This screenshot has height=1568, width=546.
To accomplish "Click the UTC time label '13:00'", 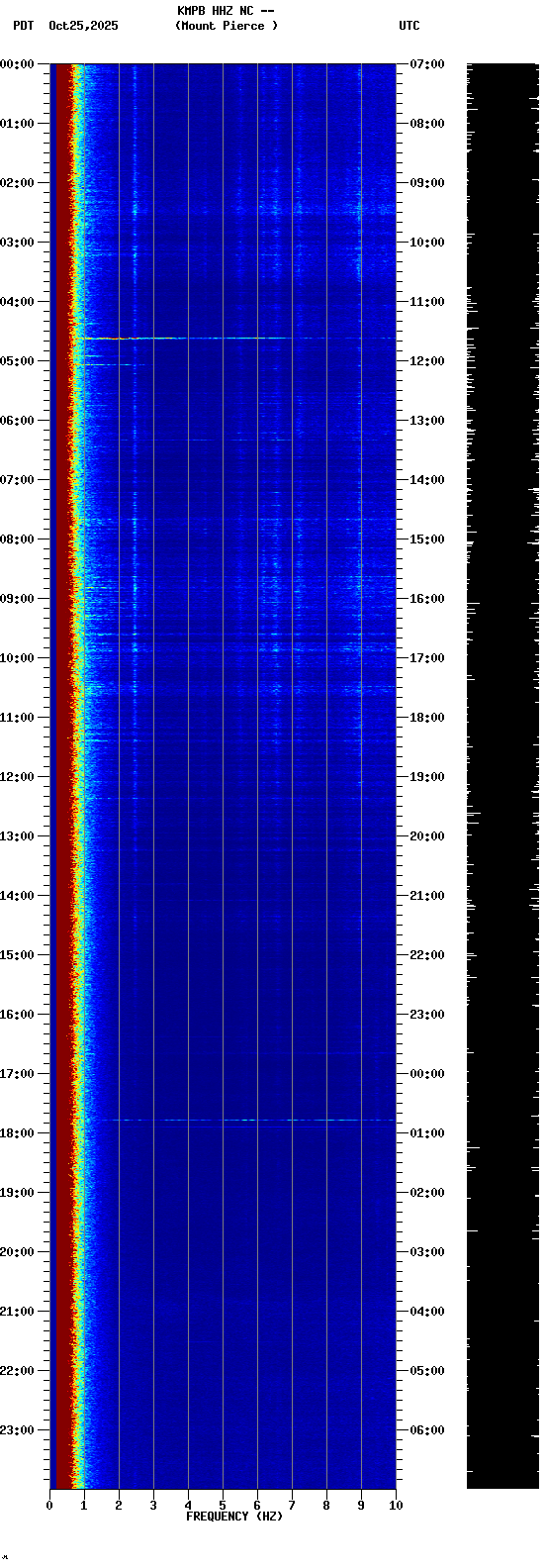I will point(427,421).
